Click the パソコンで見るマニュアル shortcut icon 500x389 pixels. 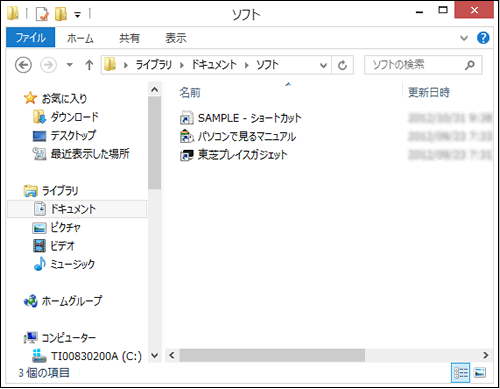[x=187, y=136]
